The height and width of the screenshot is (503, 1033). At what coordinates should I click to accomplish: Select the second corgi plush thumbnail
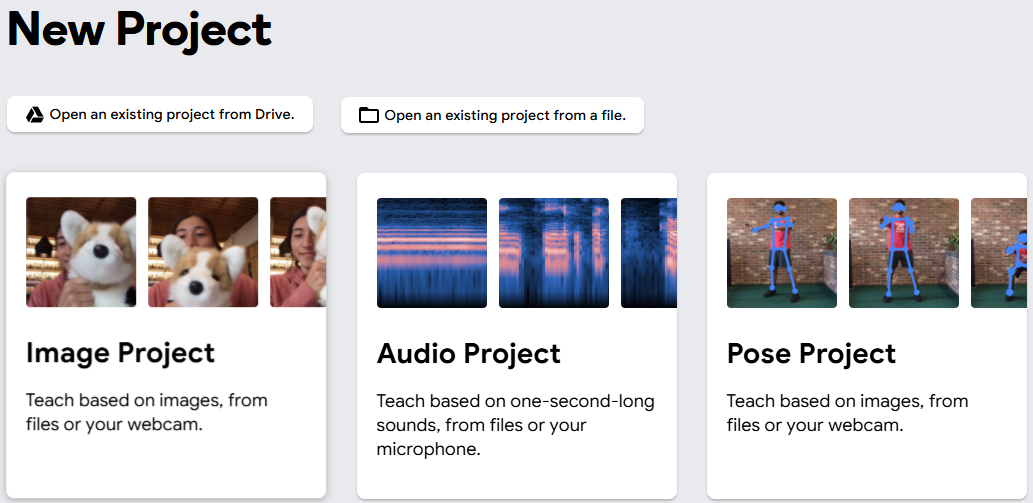click(x=203, y=252)
